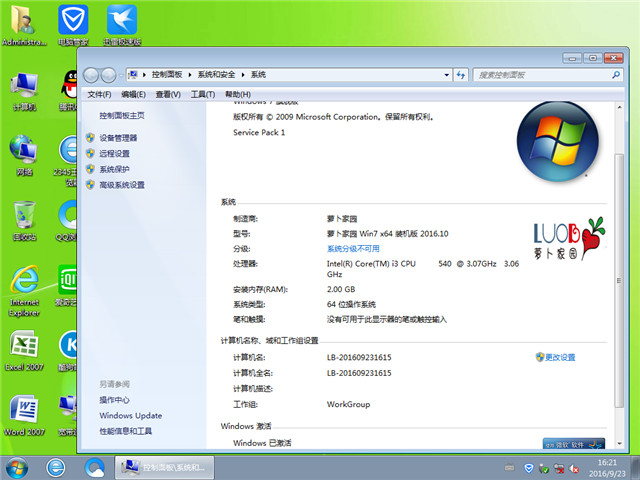Open 设备管理器 link
The width and height of the screenshot is (640, 480).
118,138
